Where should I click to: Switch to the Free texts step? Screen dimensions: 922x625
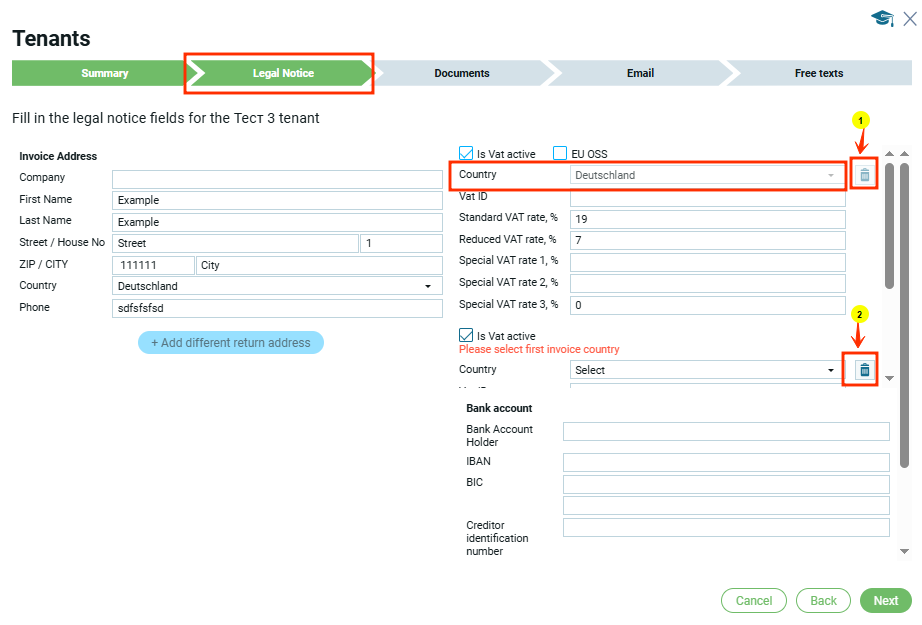818,73
